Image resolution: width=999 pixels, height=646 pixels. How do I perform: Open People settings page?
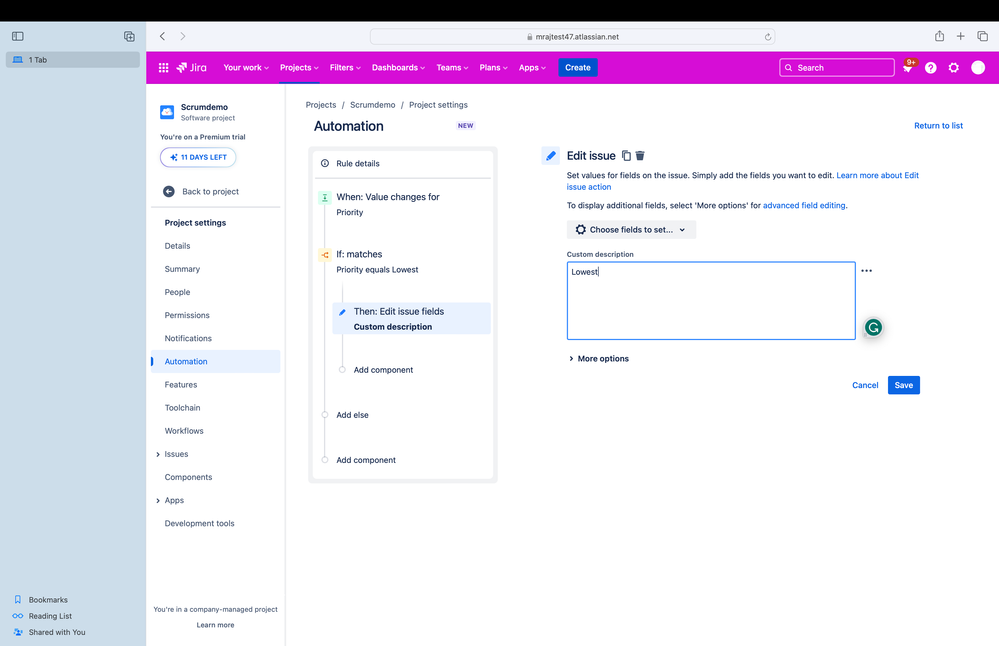pyautogui.click(x=177, y=292)
